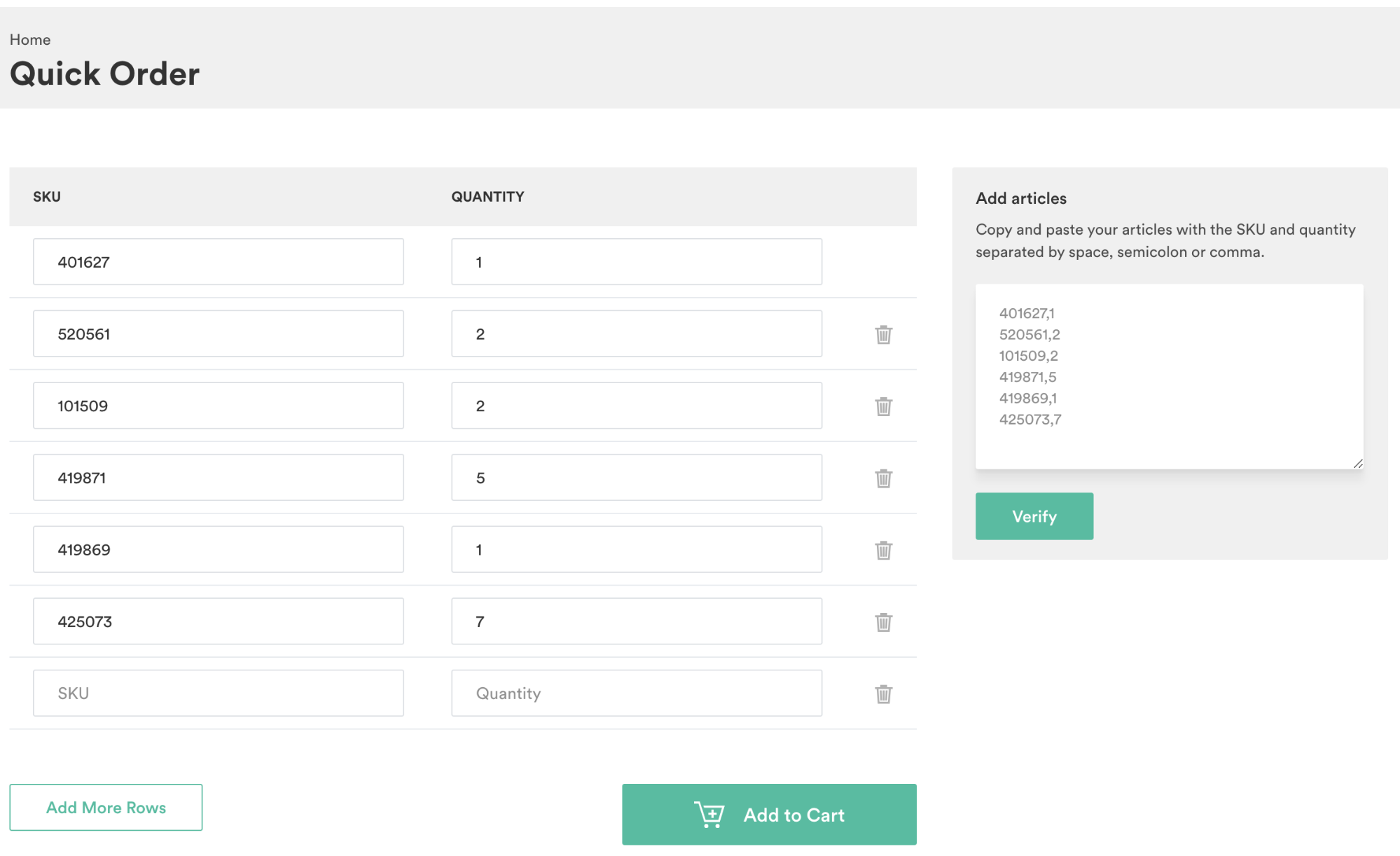Click quantity field for SKU 101509
Screen dimensions: 1400x856
(636, 406)
